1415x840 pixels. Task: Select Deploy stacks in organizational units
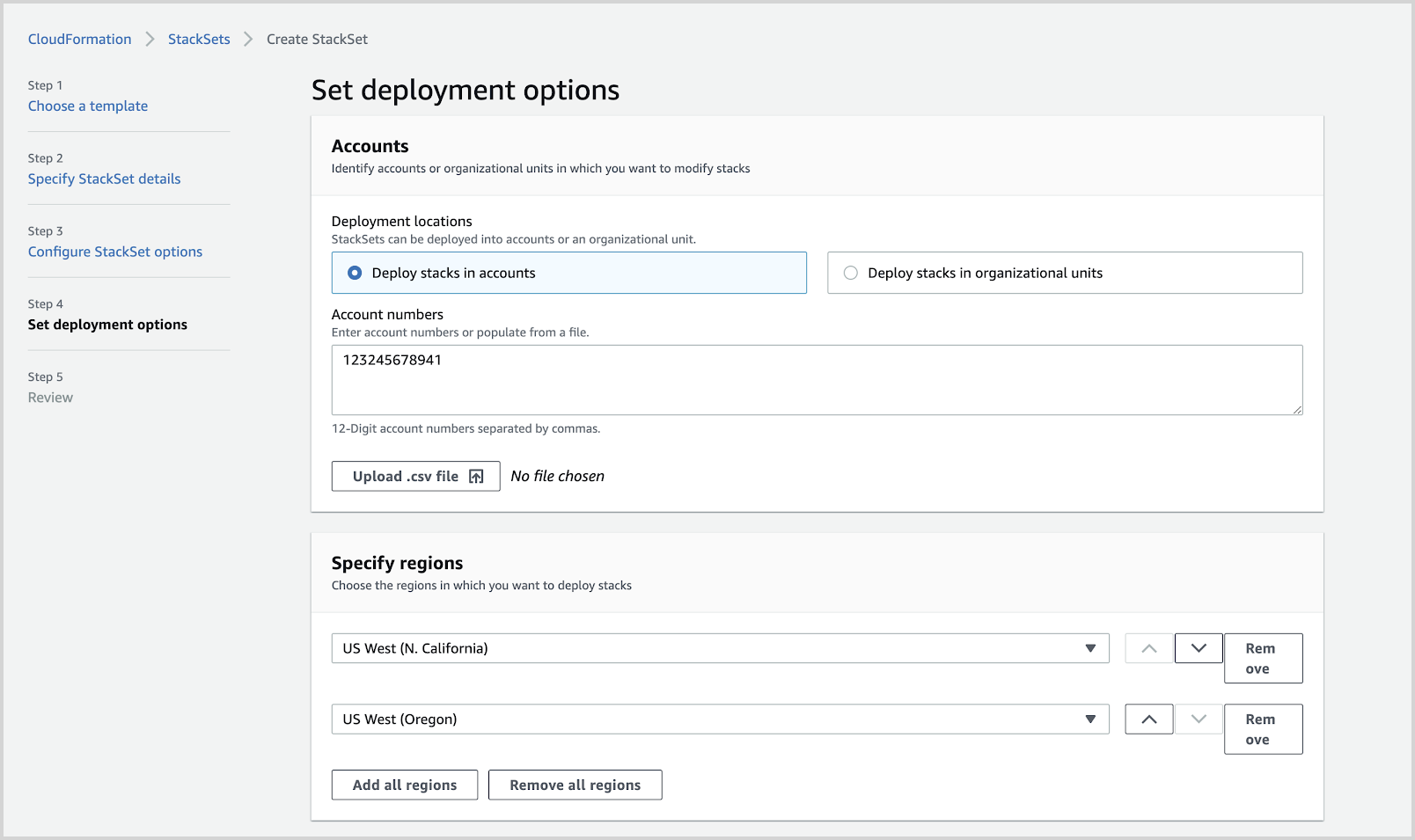851,274
